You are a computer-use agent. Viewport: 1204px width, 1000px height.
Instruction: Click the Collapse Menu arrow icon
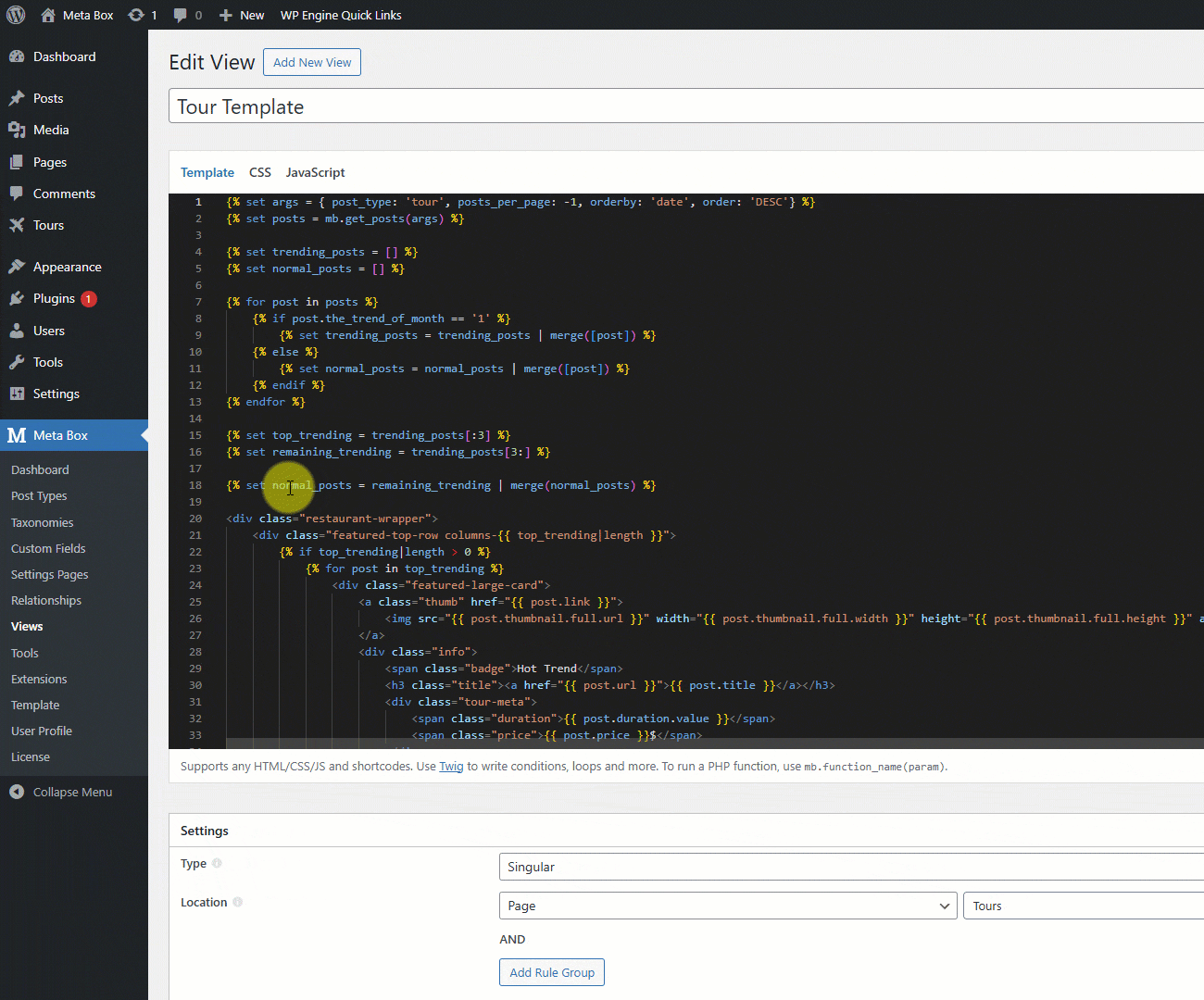[x=17, y=792]
